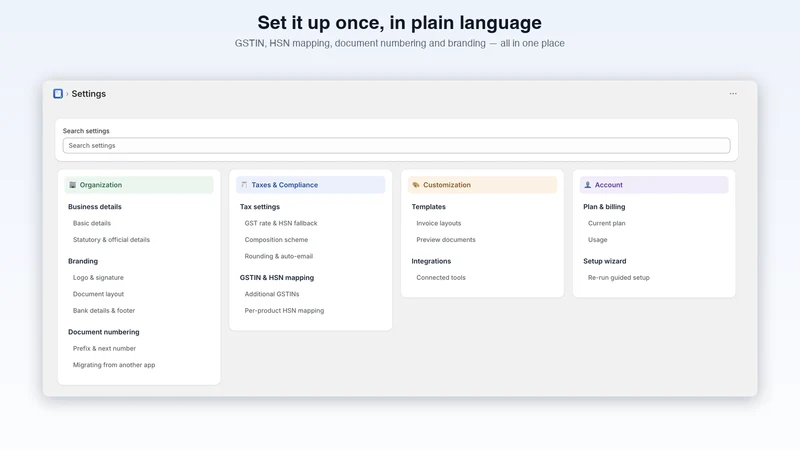The height and width of the screenshot is (450, 800).
Task: Click the Document numbering heading
Action: [x=104, y=332]
